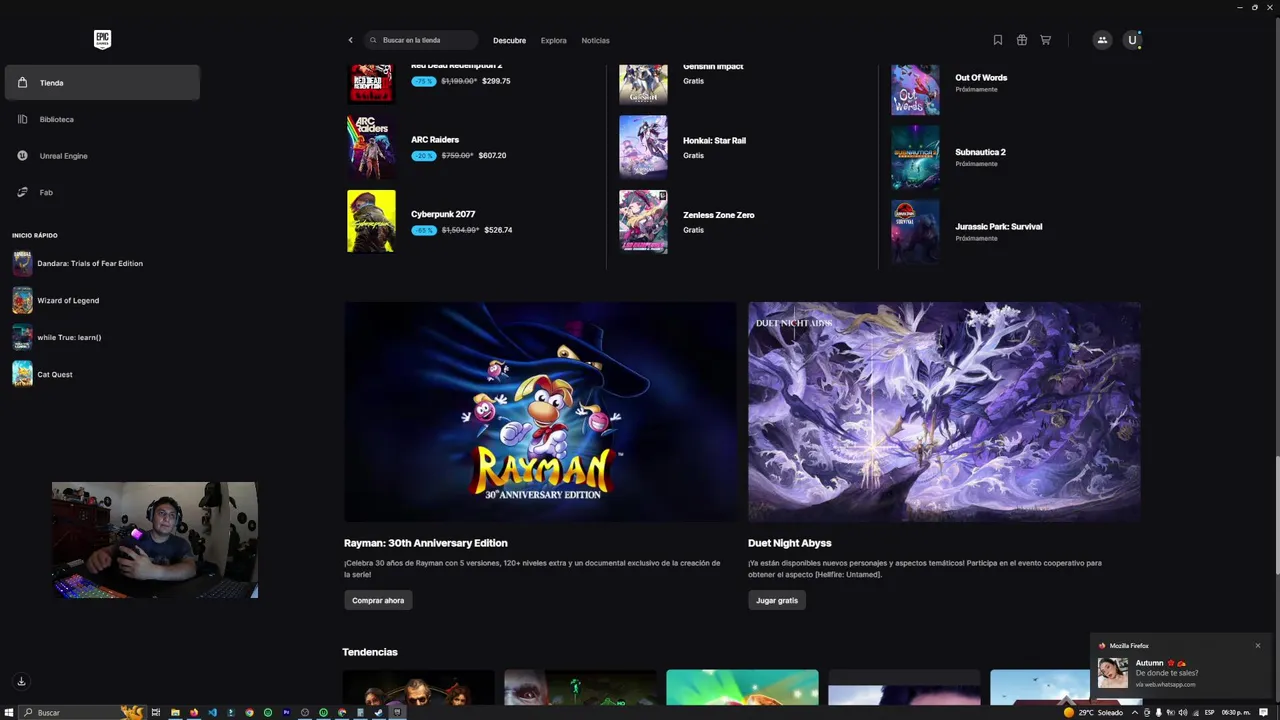Open the Zenless Zone Zero cover thumbnail
This screenshot has height=720, width=1280.
(643, 221)
